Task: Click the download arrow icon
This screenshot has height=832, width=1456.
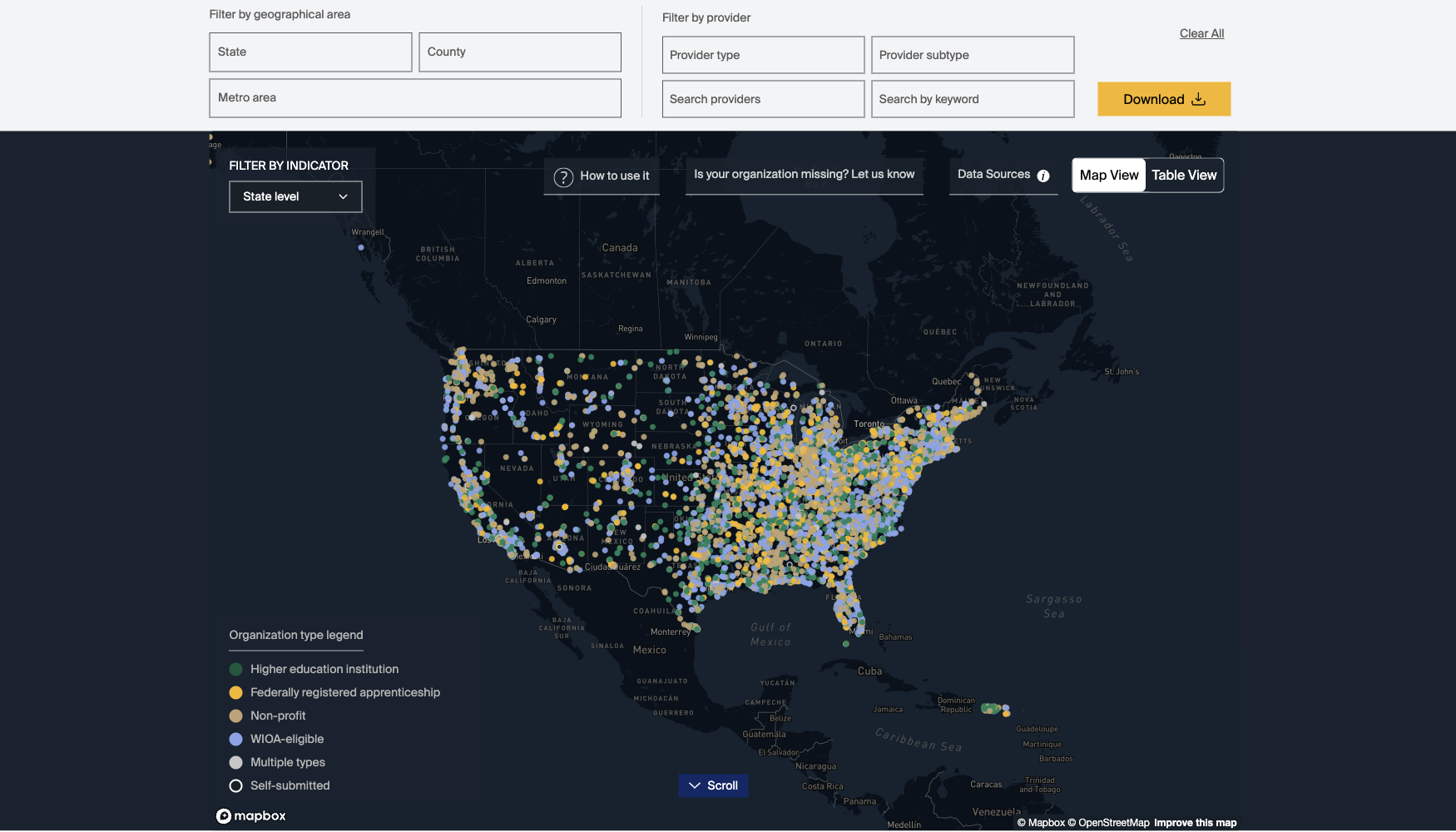Action: pos(1199,99)
